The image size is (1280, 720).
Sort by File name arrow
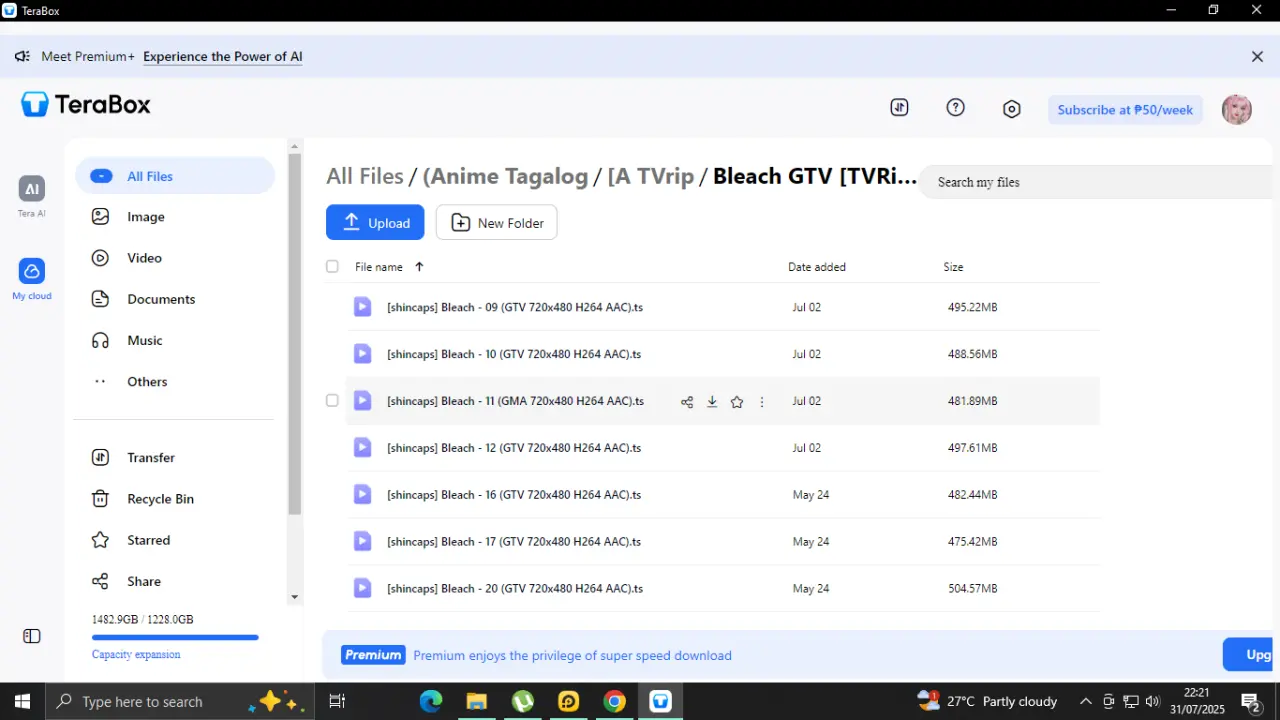coord(419,267)
